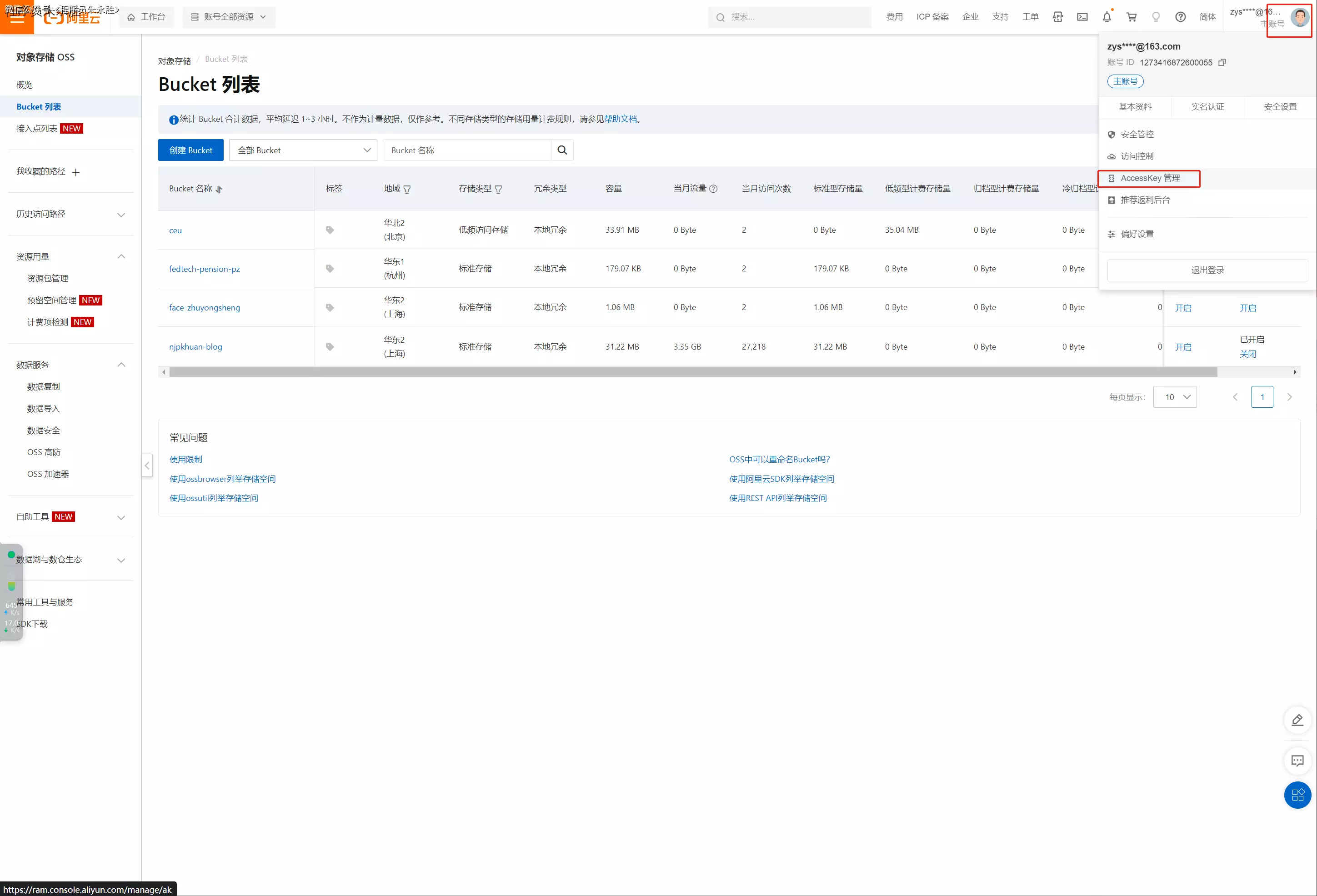Expand 历史访问路径 section
The image size is (1317, 896).
click(x=121, y=215)
